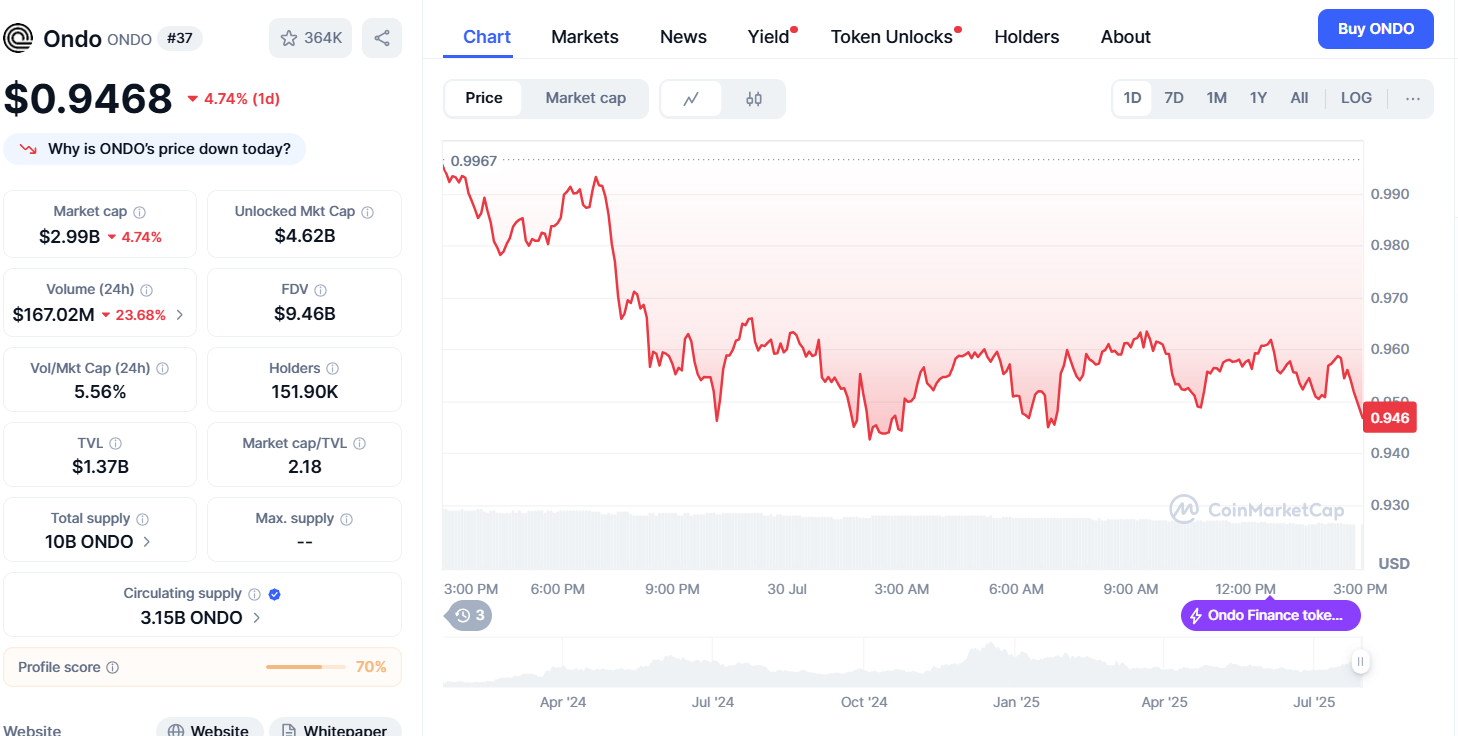
Task: Click Circulating supply info icon
Action: (255, 594)
